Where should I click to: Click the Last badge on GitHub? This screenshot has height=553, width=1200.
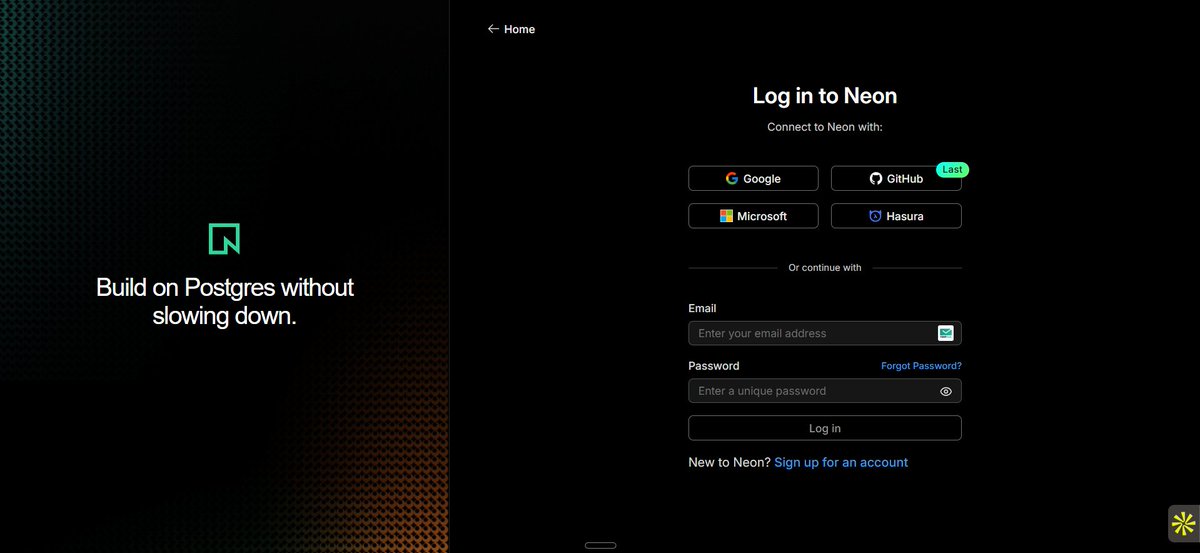pos(952,170)
